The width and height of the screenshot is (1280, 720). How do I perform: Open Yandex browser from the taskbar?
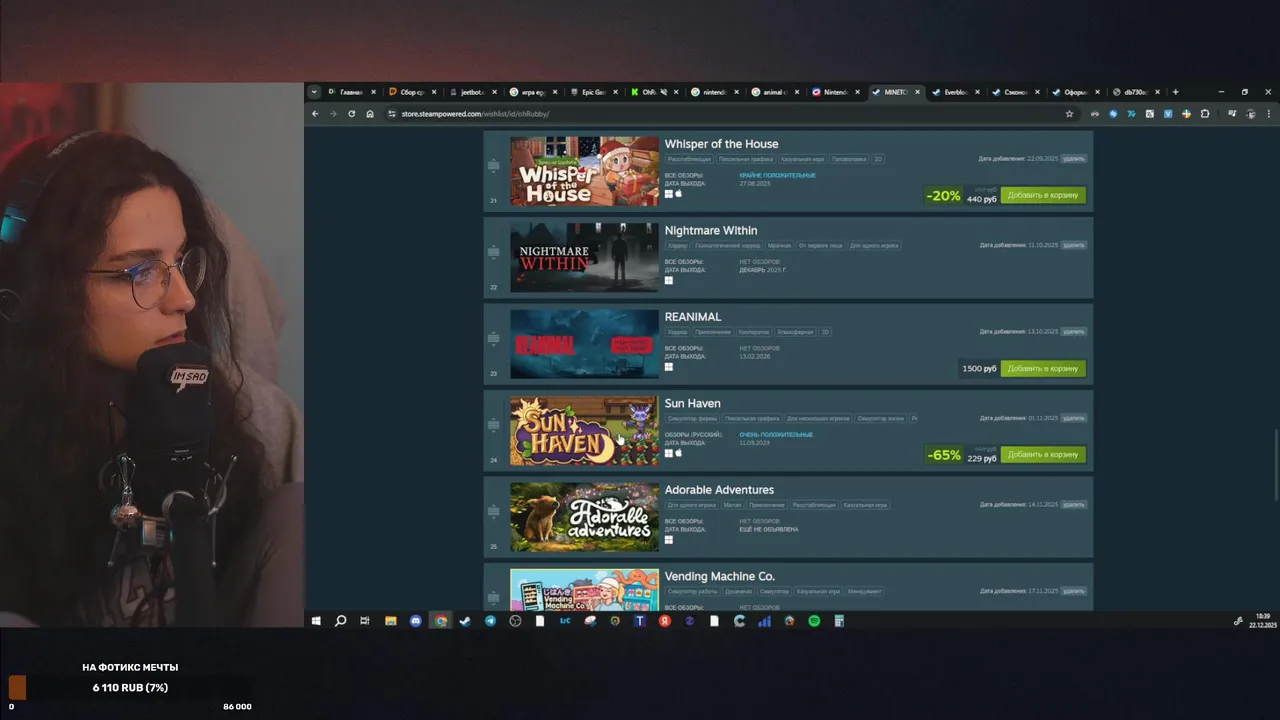coord(664,621)
